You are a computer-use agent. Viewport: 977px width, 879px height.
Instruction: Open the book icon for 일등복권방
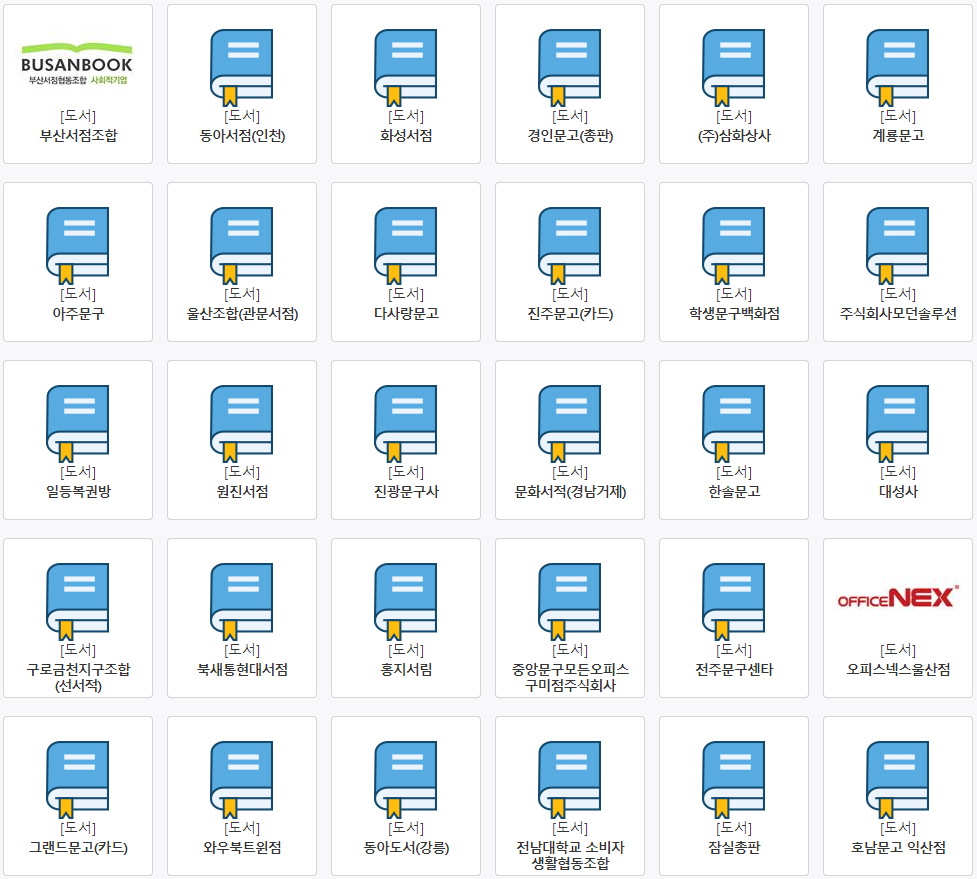pos(78,424)
